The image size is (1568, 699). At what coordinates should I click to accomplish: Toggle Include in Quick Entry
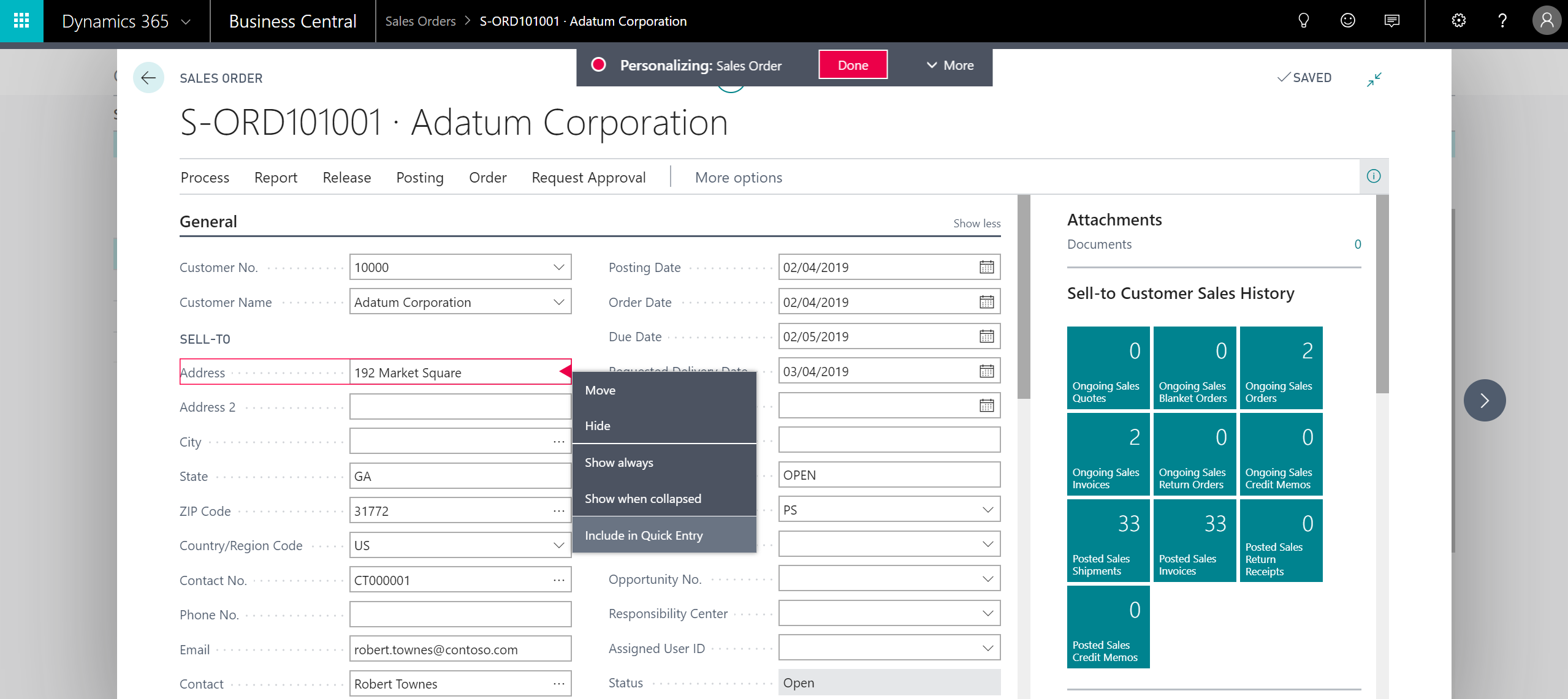(644, 534)
